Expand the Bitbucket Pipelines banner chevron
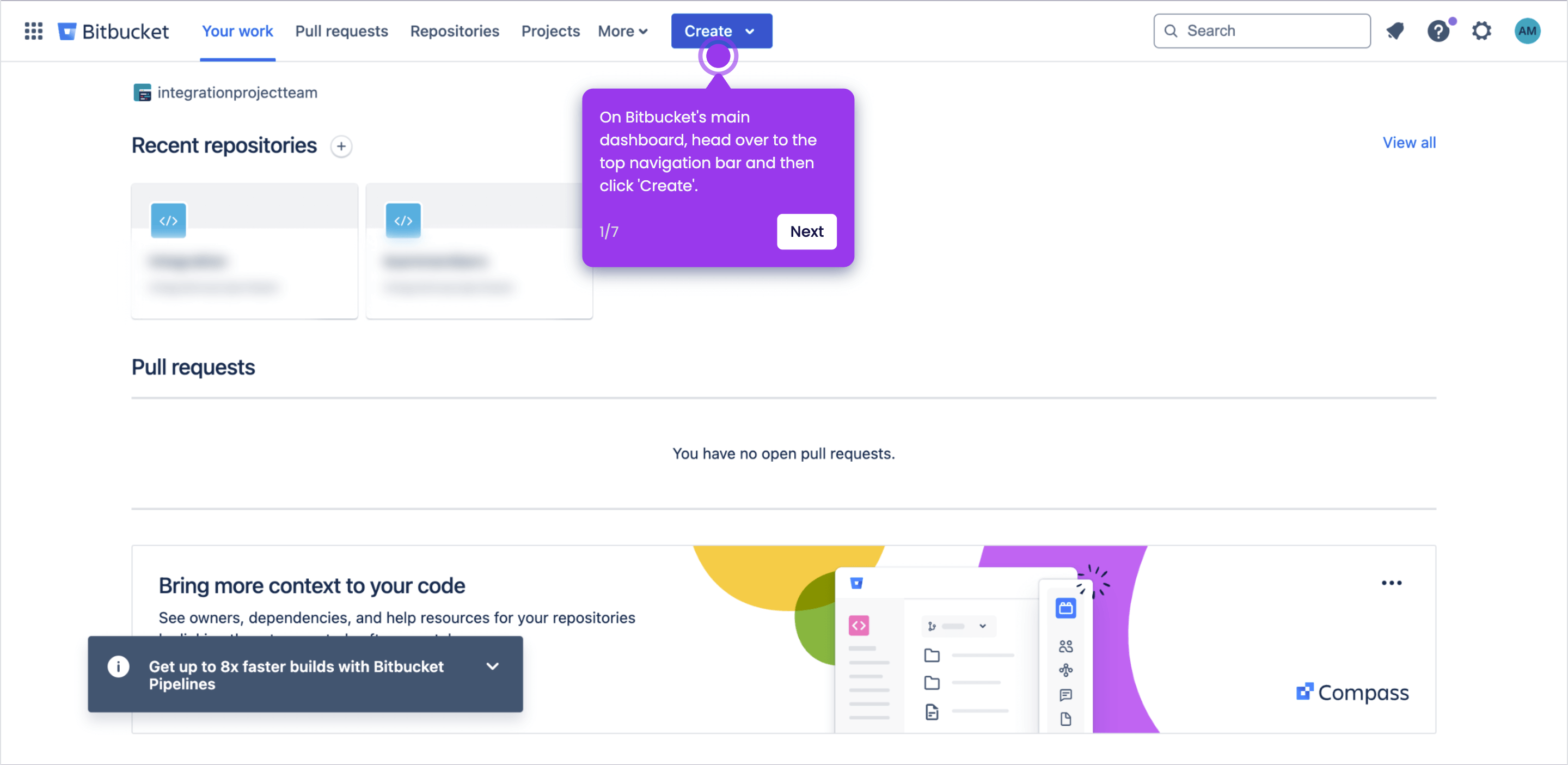The width and height of the screenshot is (1568, 765). pos(493,666)
